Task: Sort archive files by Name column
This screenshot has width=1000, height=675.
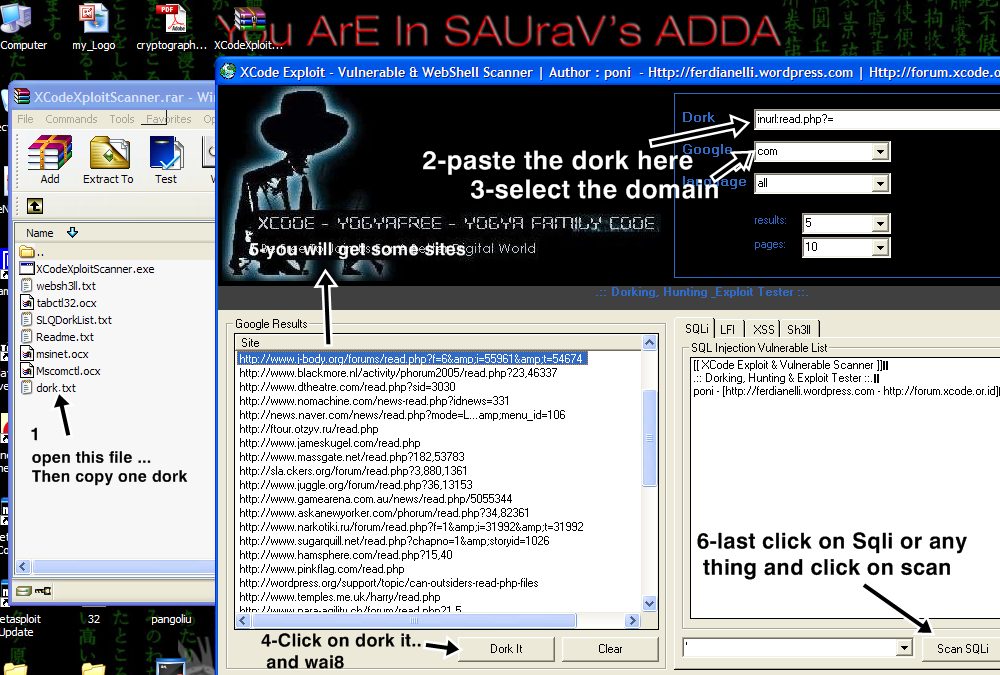Action: pyautogui.click(x=40, y=233)
